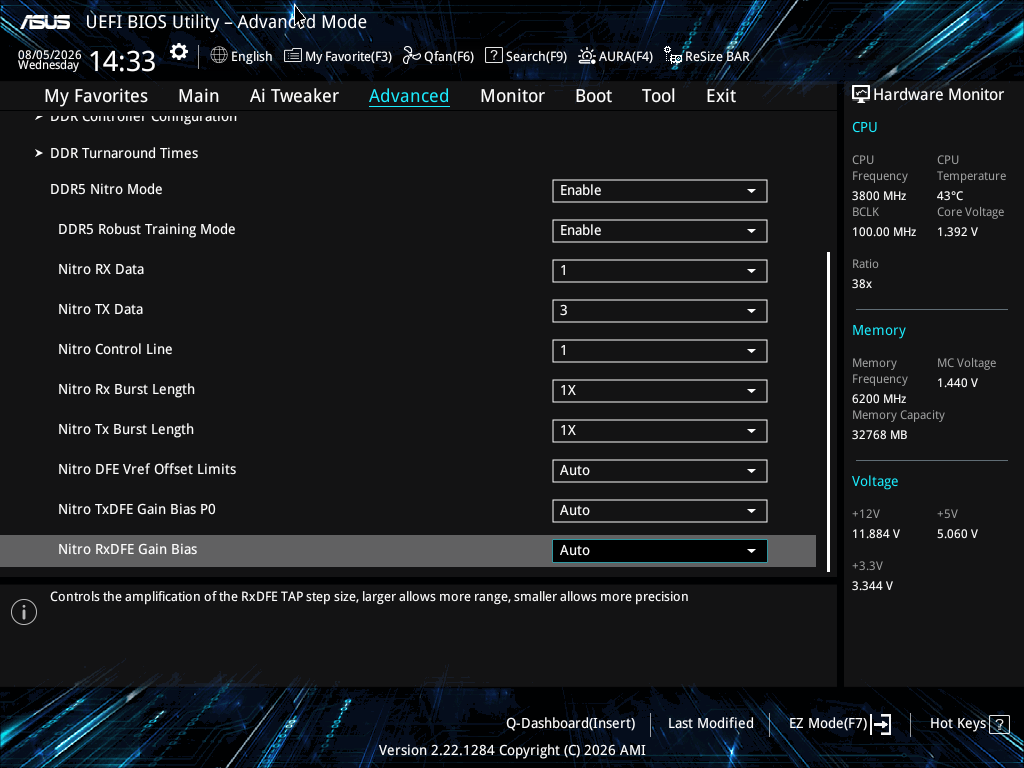1024x768 pixels.
Task: Open the Exit tab
Action: click(x=721, y=95)
